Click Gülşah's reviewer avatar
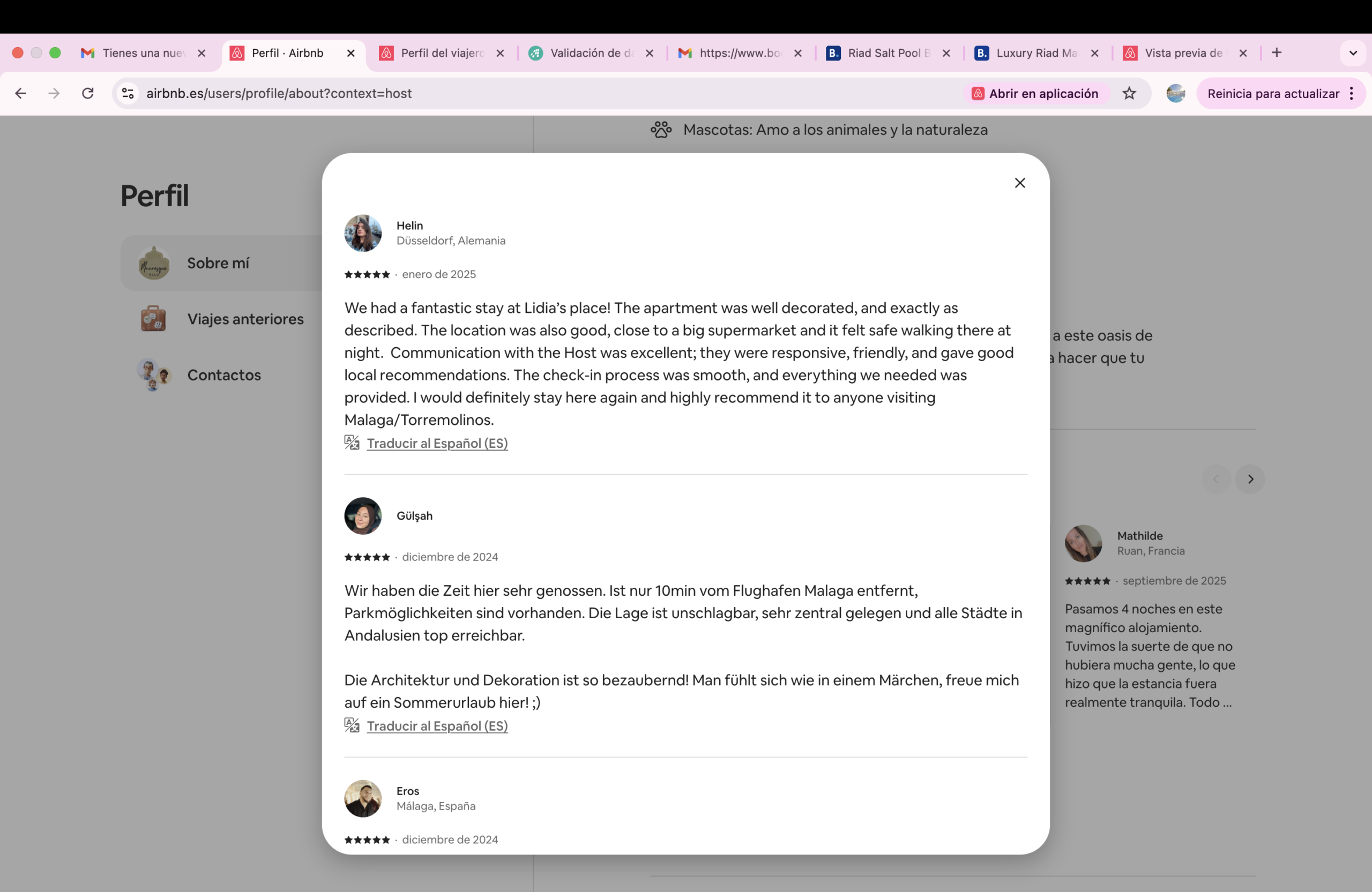 (x=363, y=516)
